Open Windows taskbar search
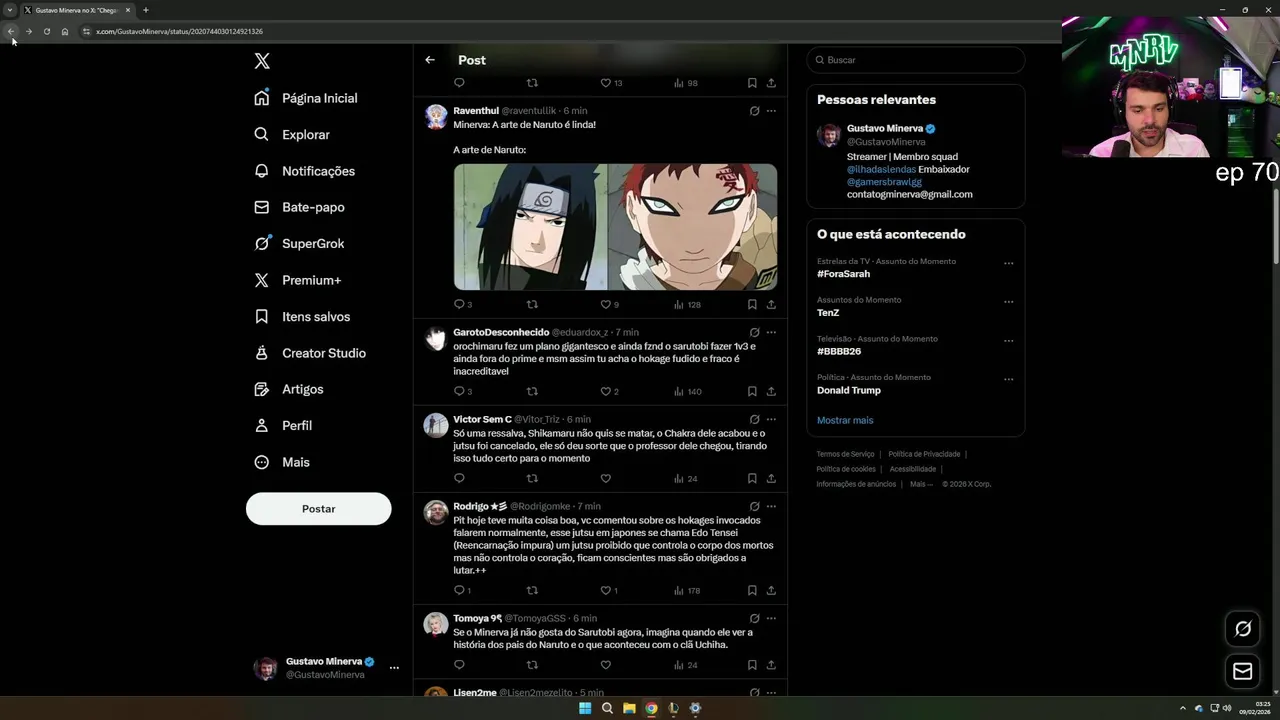This screenshot has width=1280, height=720. [607, 708]
